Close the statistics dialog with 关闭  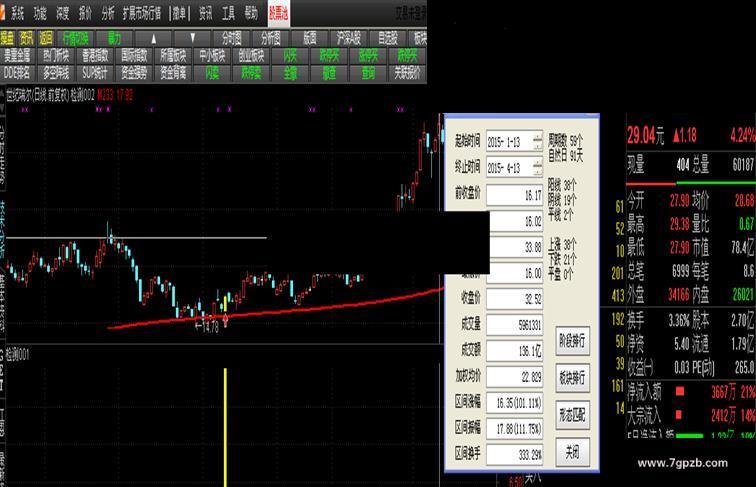point(572,452)
